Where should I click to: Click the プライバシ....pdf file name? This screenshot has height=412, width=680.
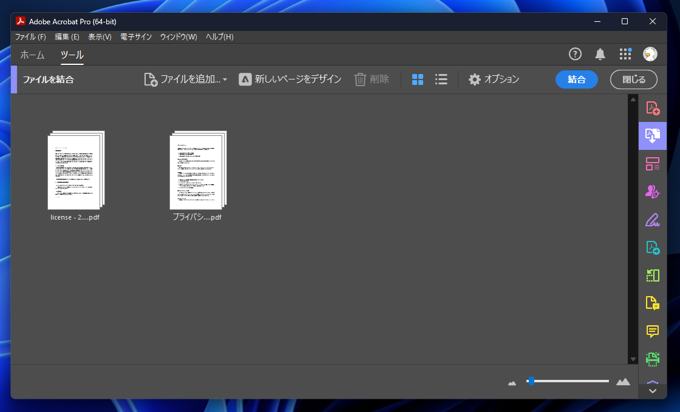[x=197, y=217]
